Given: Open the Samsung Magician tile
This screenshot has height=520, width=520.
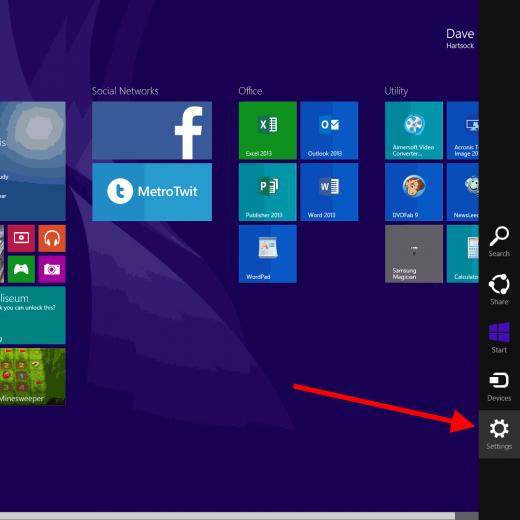Looking at the screenshot, I should [414, 254].
